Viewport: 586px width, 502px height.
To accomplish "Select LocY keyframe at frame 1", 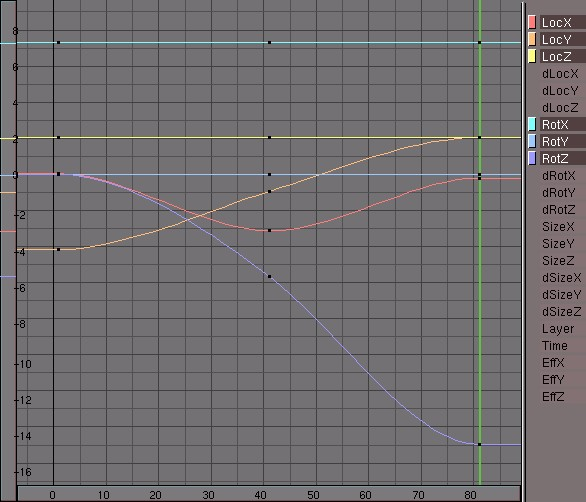I will [58, 249].
